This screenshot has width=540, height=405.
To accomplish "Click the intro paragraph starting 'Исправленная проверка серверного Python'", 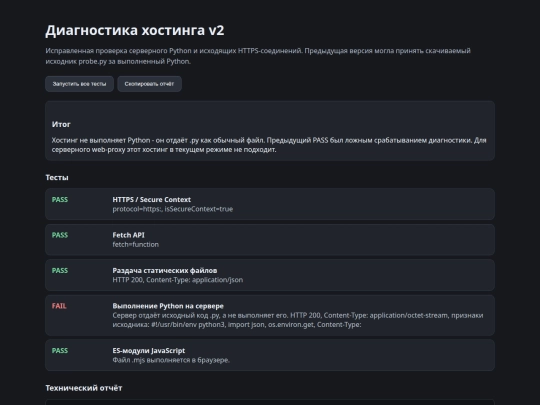I will click(258, 56).
